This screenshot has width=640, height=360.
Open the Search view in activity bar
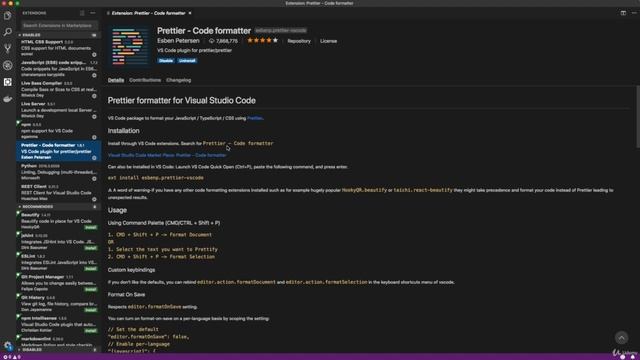tap(7, 32)
